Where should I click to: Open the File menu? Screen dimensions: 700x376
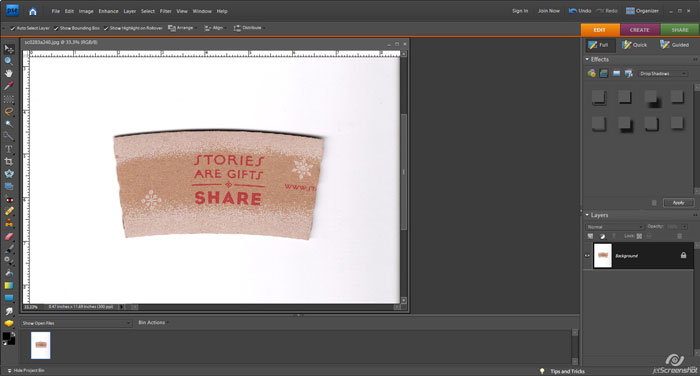(56, 11)
